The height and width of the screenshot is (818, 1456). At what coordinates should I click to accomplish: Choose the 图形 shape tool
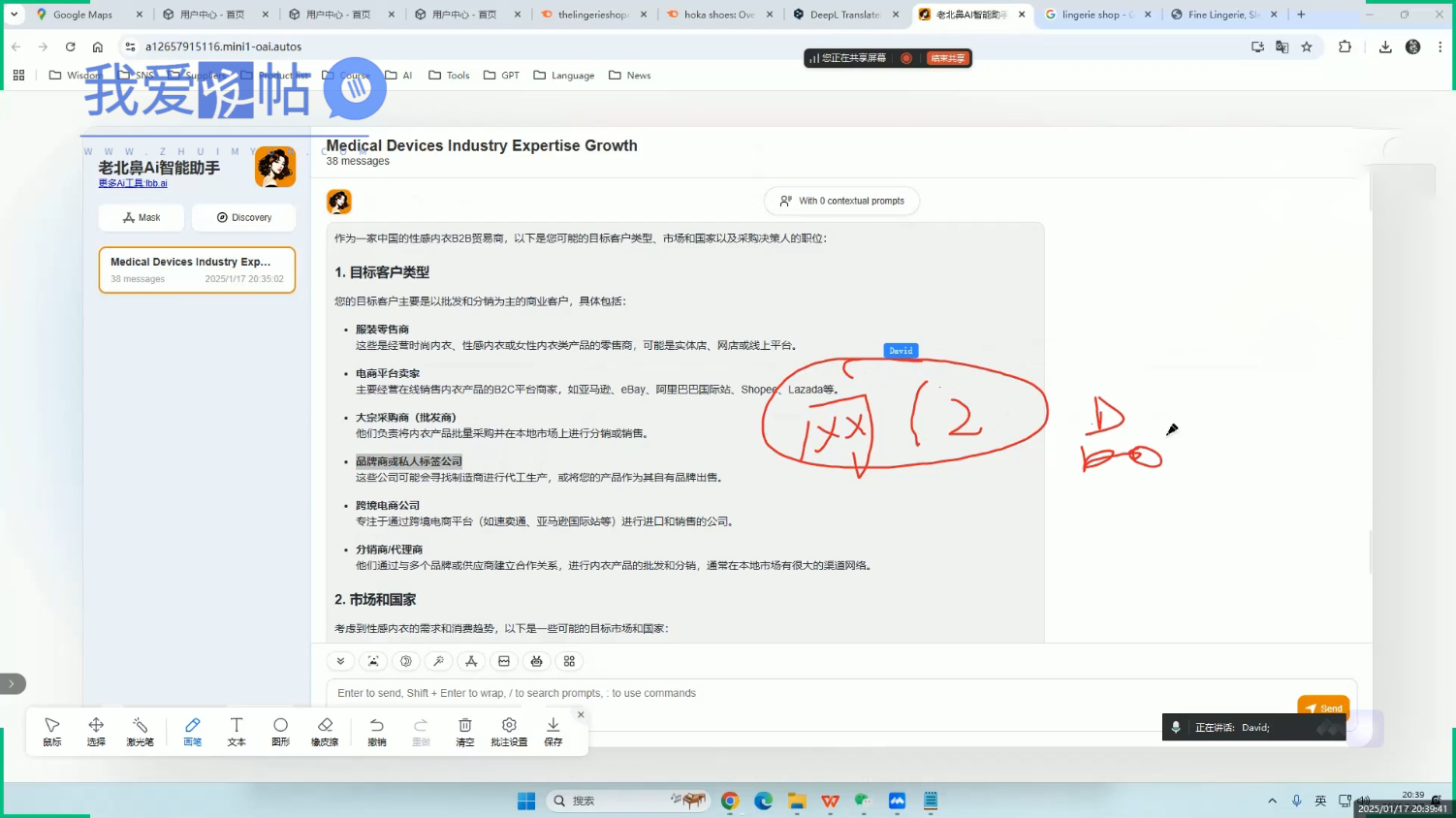click(280, 732)
